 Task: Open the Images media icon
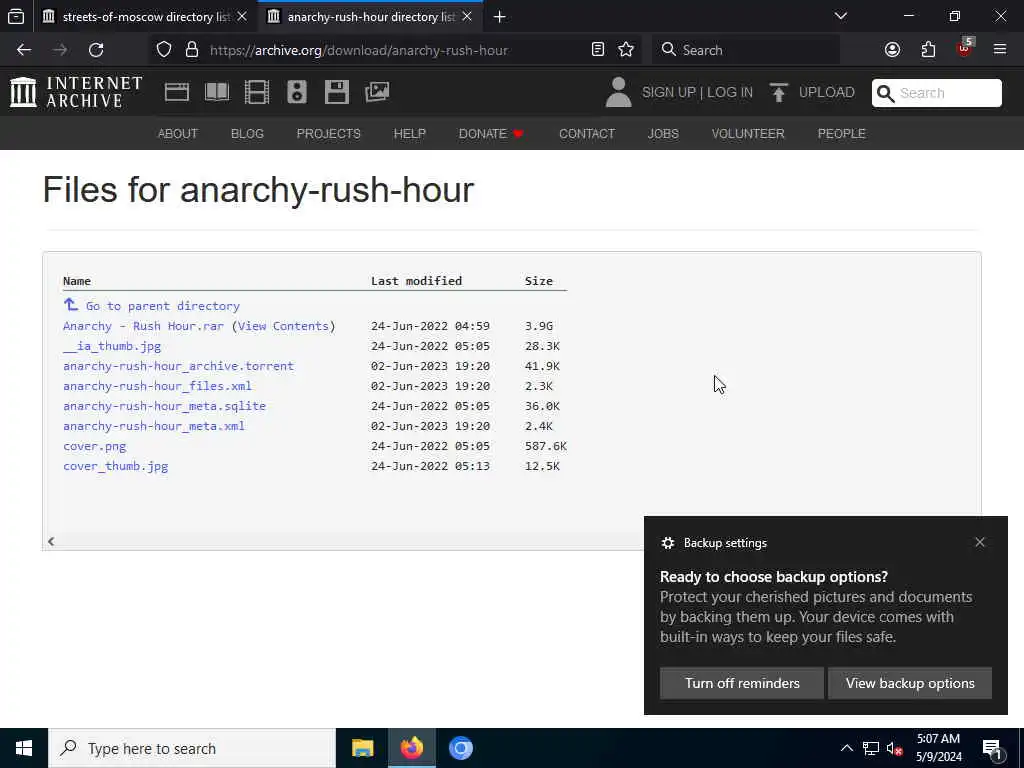click(377, 92)
